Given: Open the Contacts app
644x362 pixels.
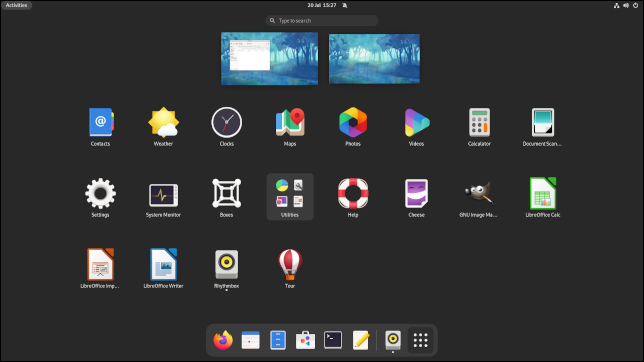Looking at the screenshot, I should click(x=100, y=127).
